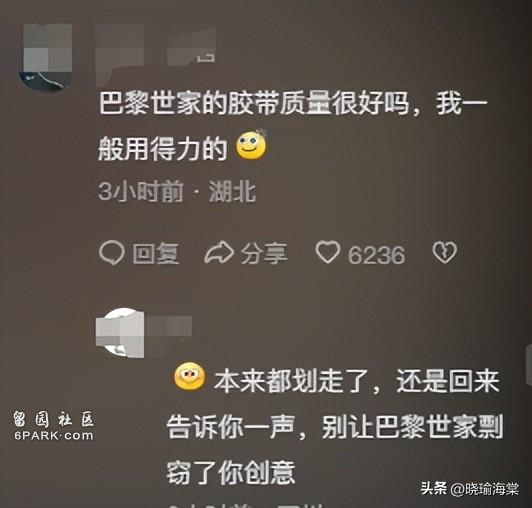Image resolution: width=532 pixels, height=508 pixels.
Task: Select the comment text about 巴黎世家 tape
Action: 293,126
